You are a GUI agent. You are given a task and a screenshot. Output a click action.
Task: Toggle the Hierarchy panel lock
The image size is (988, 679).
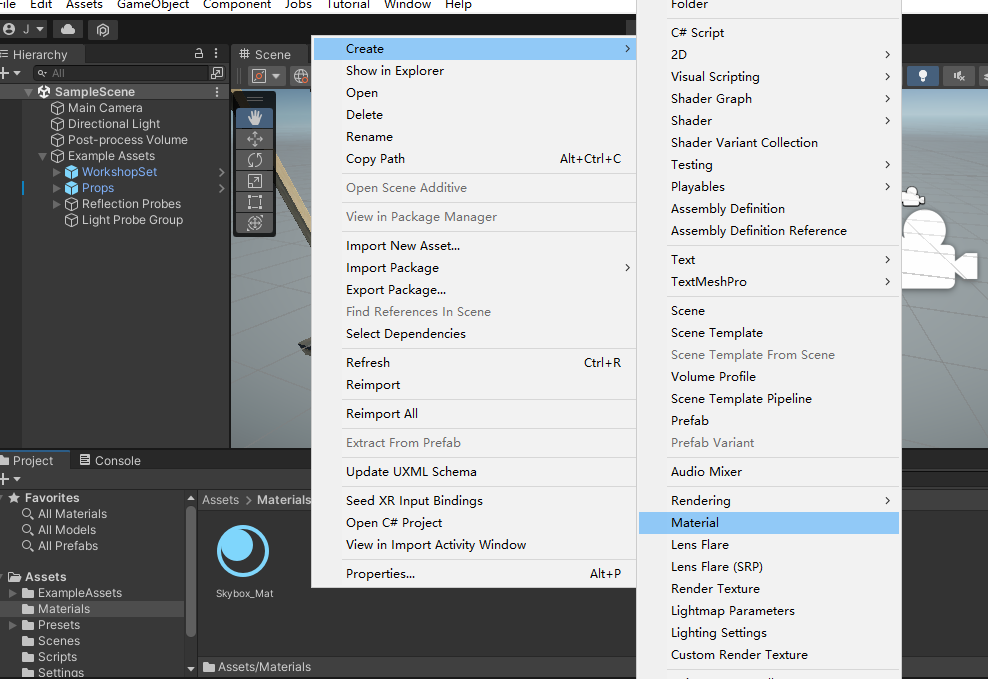[x=198, y=54]
